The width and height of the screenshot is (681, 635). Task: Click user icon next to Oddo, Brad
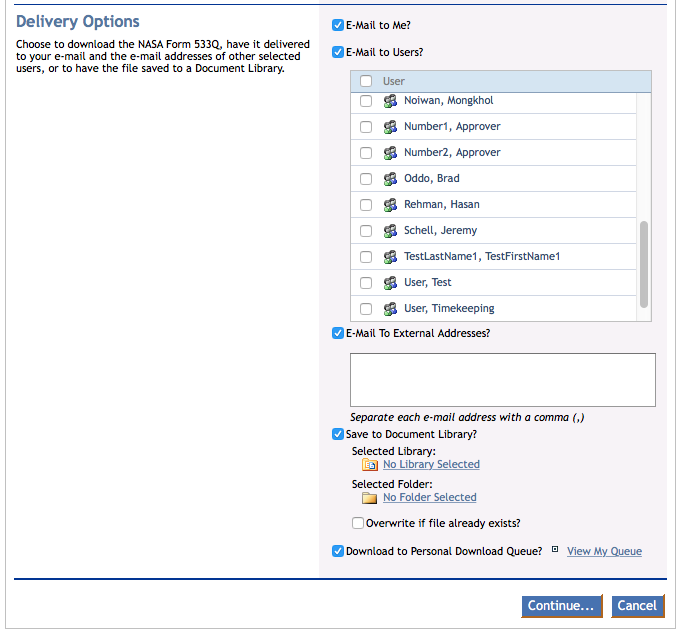click(x=390, y=179)
